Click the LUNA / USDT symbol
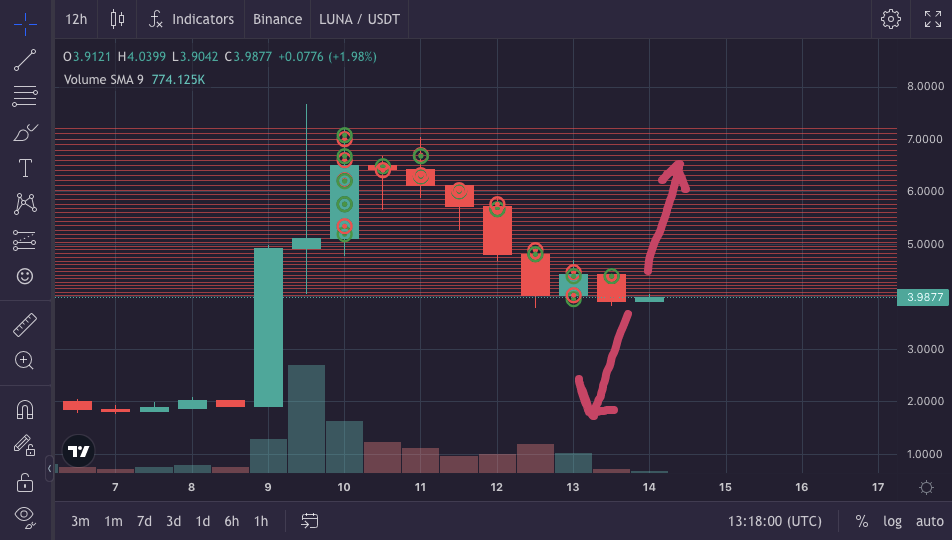 coord(356,19)
